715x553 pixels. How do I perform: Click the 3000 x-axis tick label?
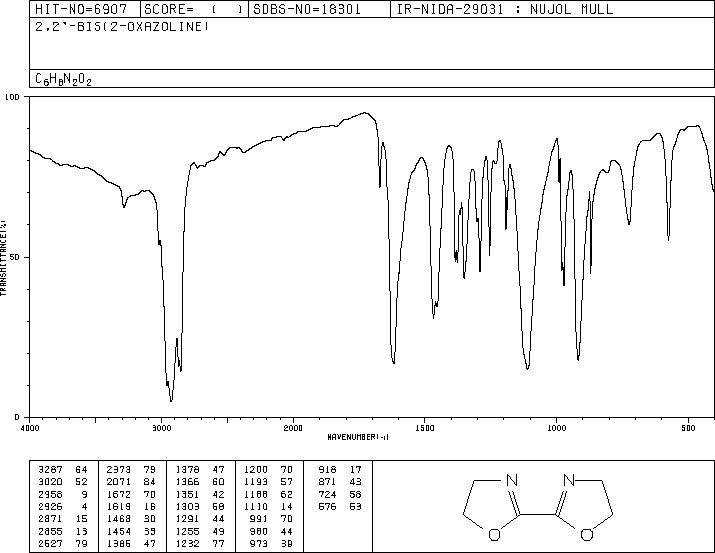pyautogui.click(x=161, y=428)
